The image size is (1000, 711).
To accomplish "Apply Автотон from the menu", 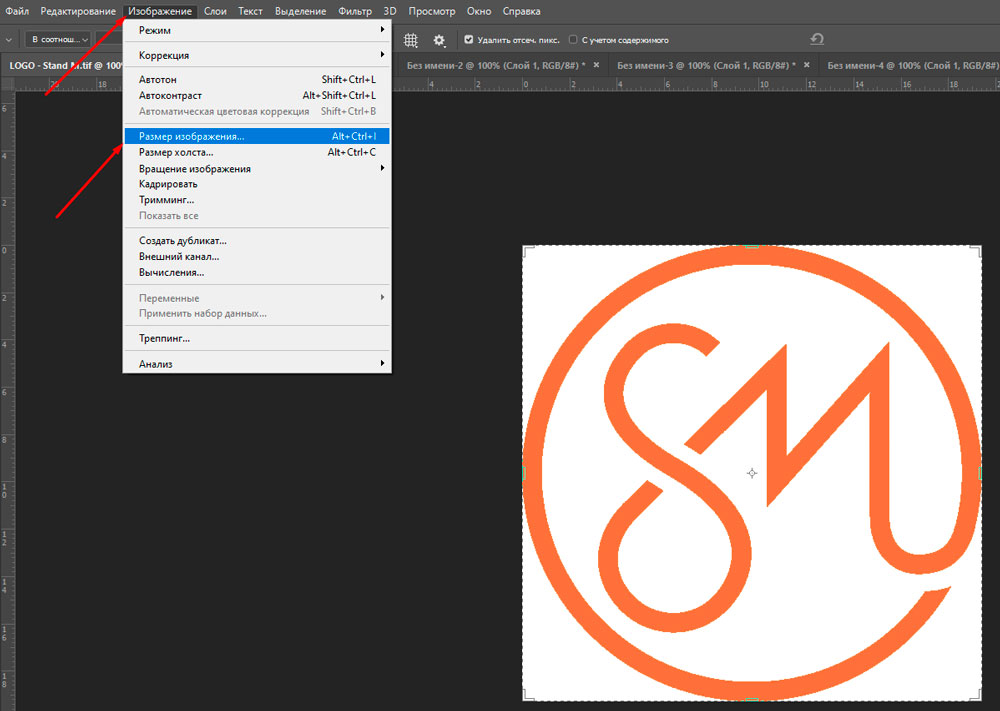I will 256,80.
